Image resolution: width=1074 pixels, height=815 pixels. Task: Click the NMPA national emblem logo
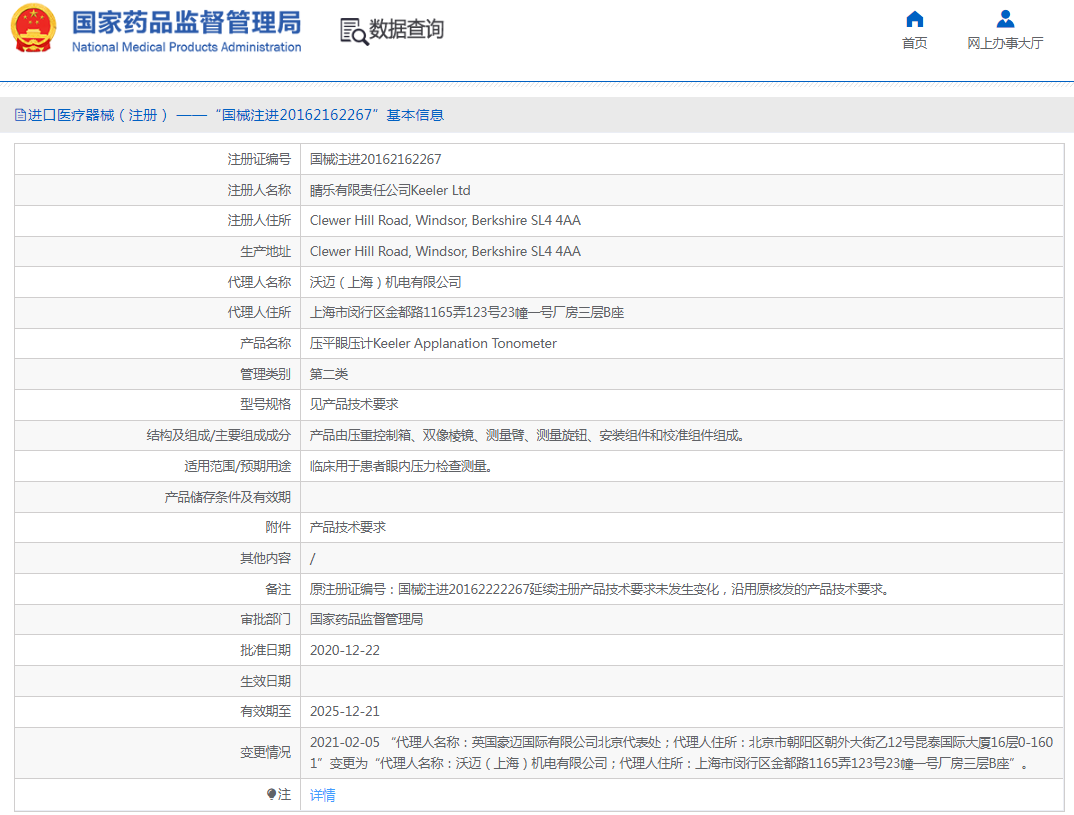pos(34,28)
